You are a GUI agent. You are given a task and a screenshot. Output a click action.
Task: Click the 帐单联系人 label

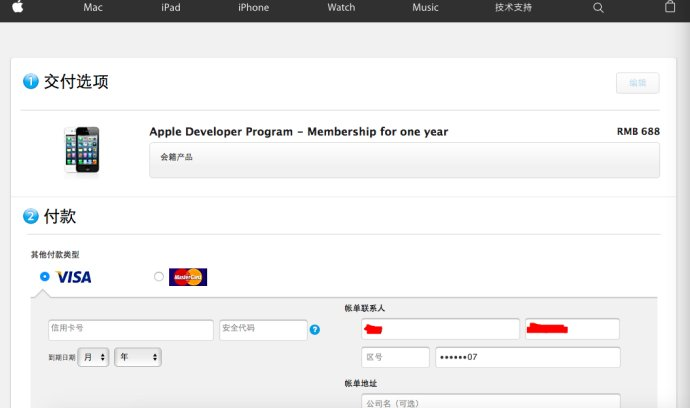click(x=364, y=308)
